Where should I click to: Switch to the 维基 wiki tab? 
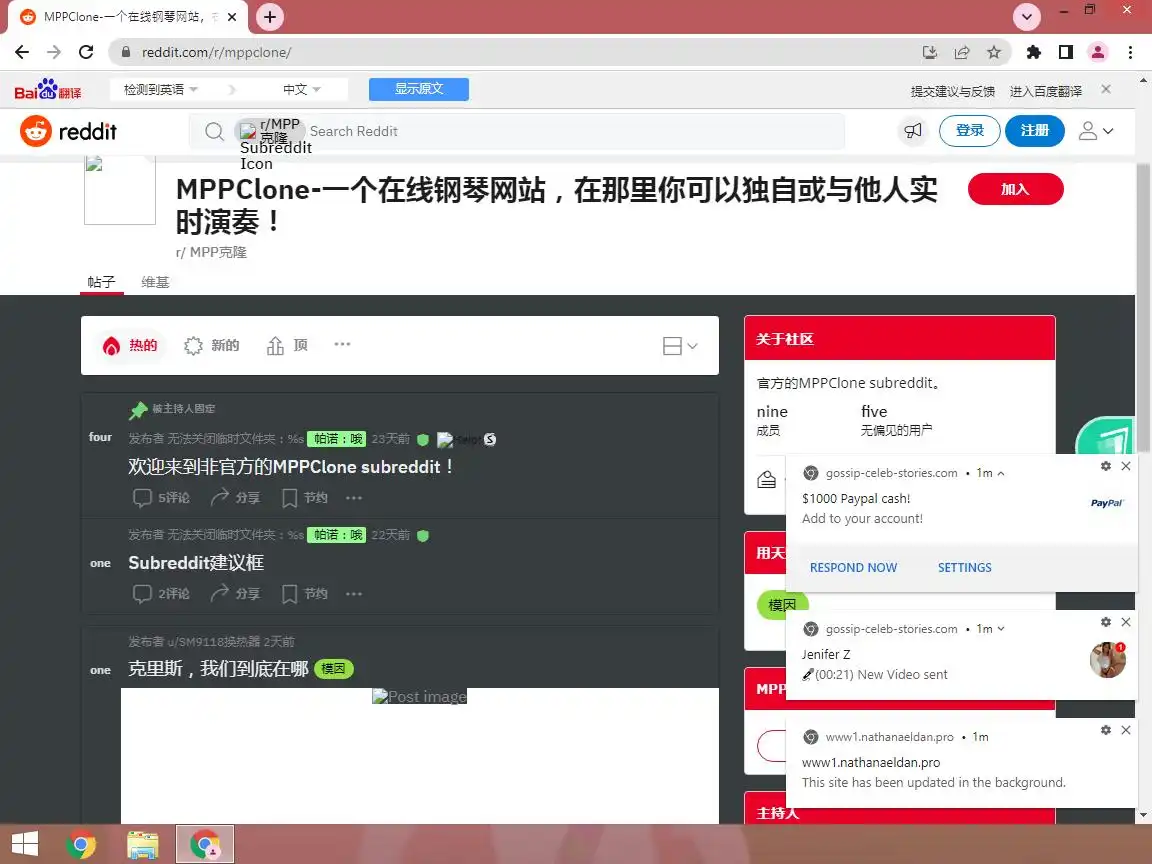coord(155,282)
